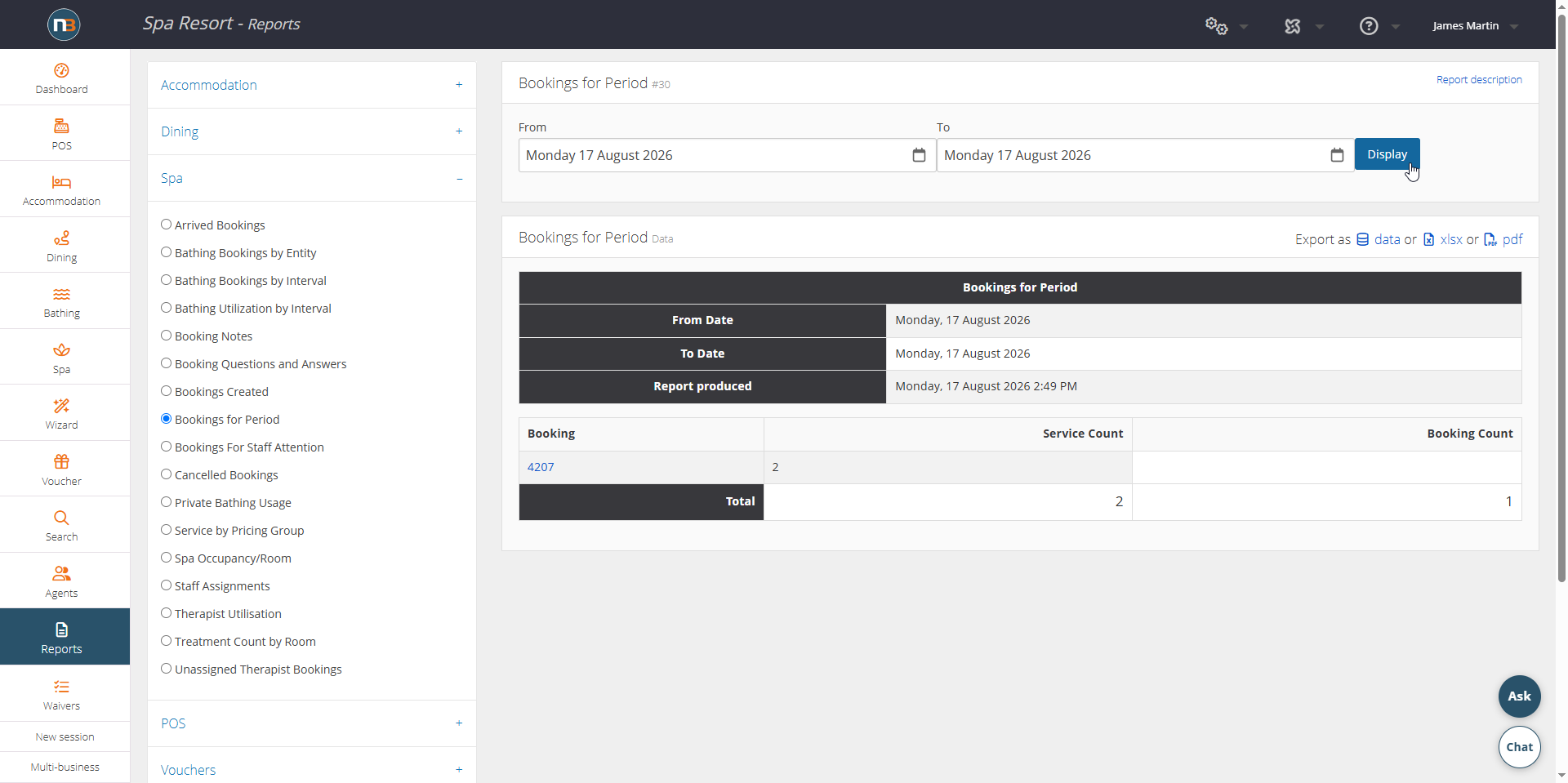Image resolution: width=1568 pixels, height=783 pixels.
Task: Open the Reports sidebar icon
Action: pos(61,630)
